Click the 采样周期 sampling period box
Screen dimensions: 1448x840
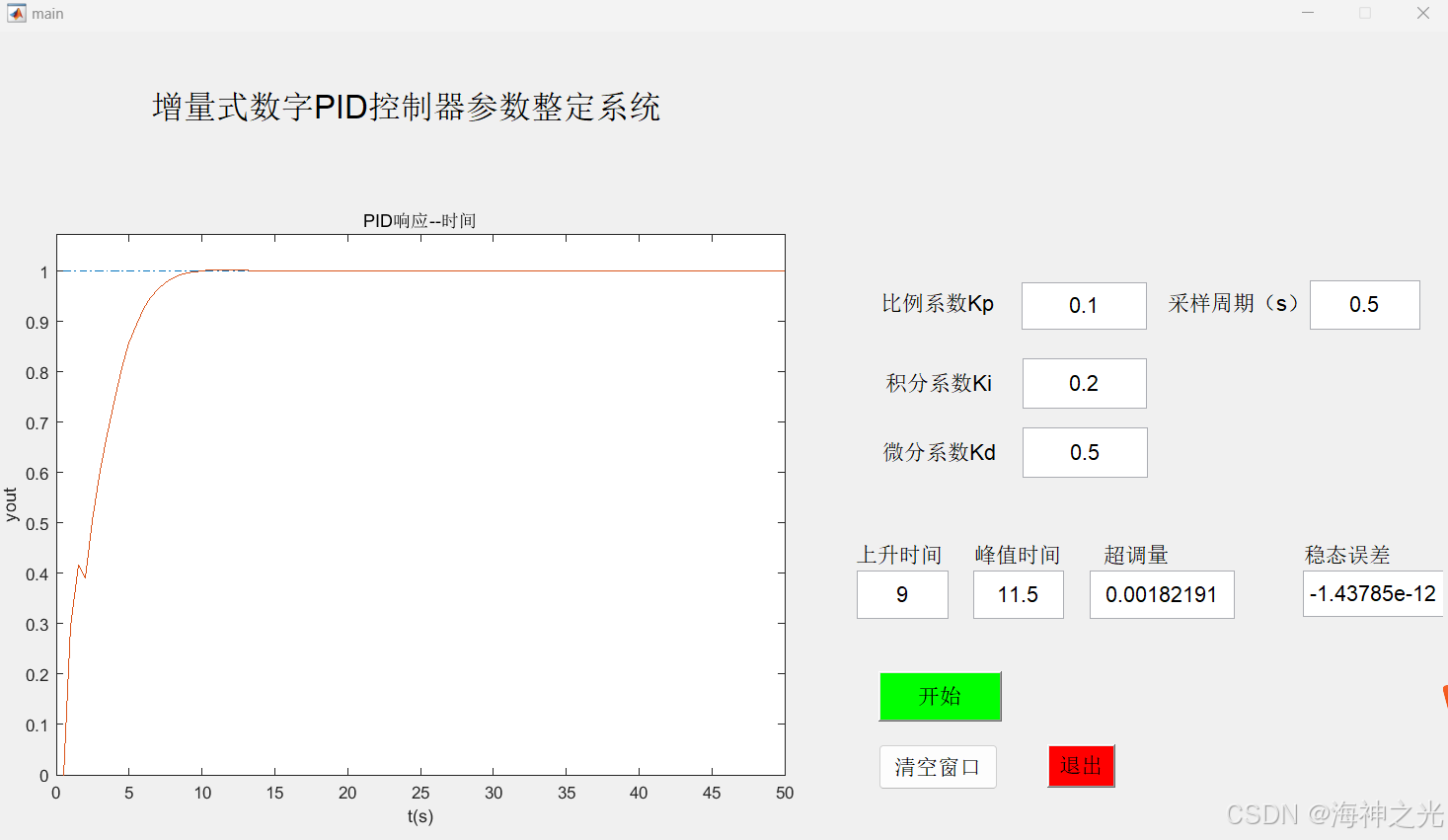1363,305
